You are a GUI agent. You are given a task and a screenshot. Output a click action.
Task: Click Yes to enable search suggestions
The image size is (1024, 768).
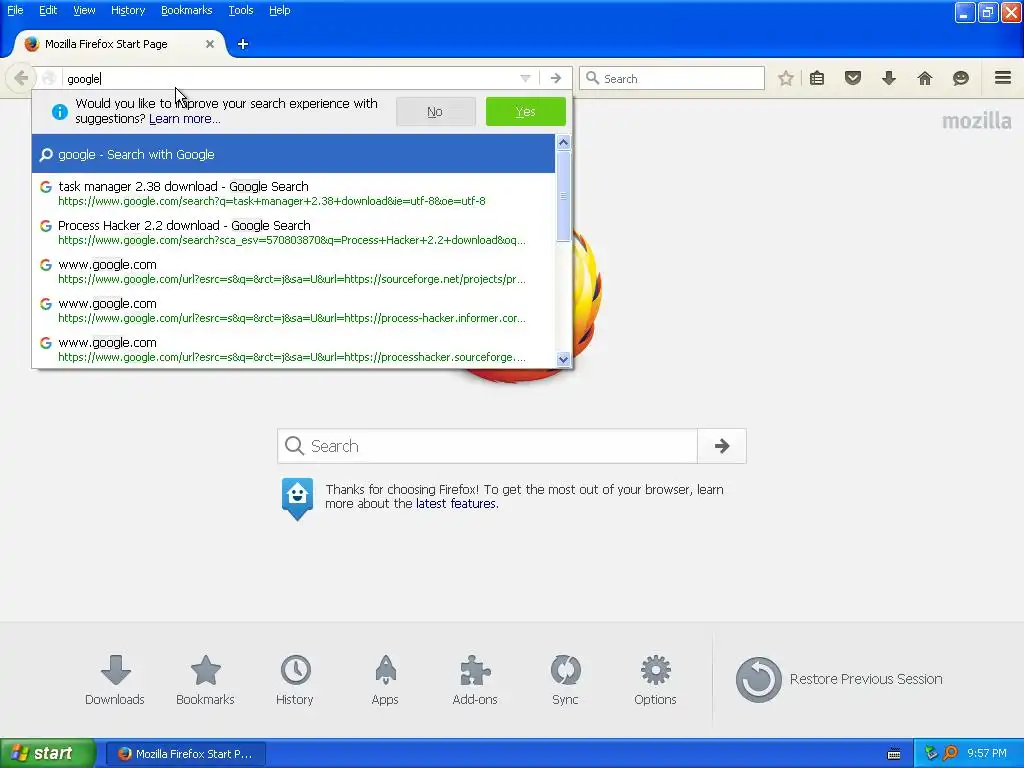[x=525, y=112]
